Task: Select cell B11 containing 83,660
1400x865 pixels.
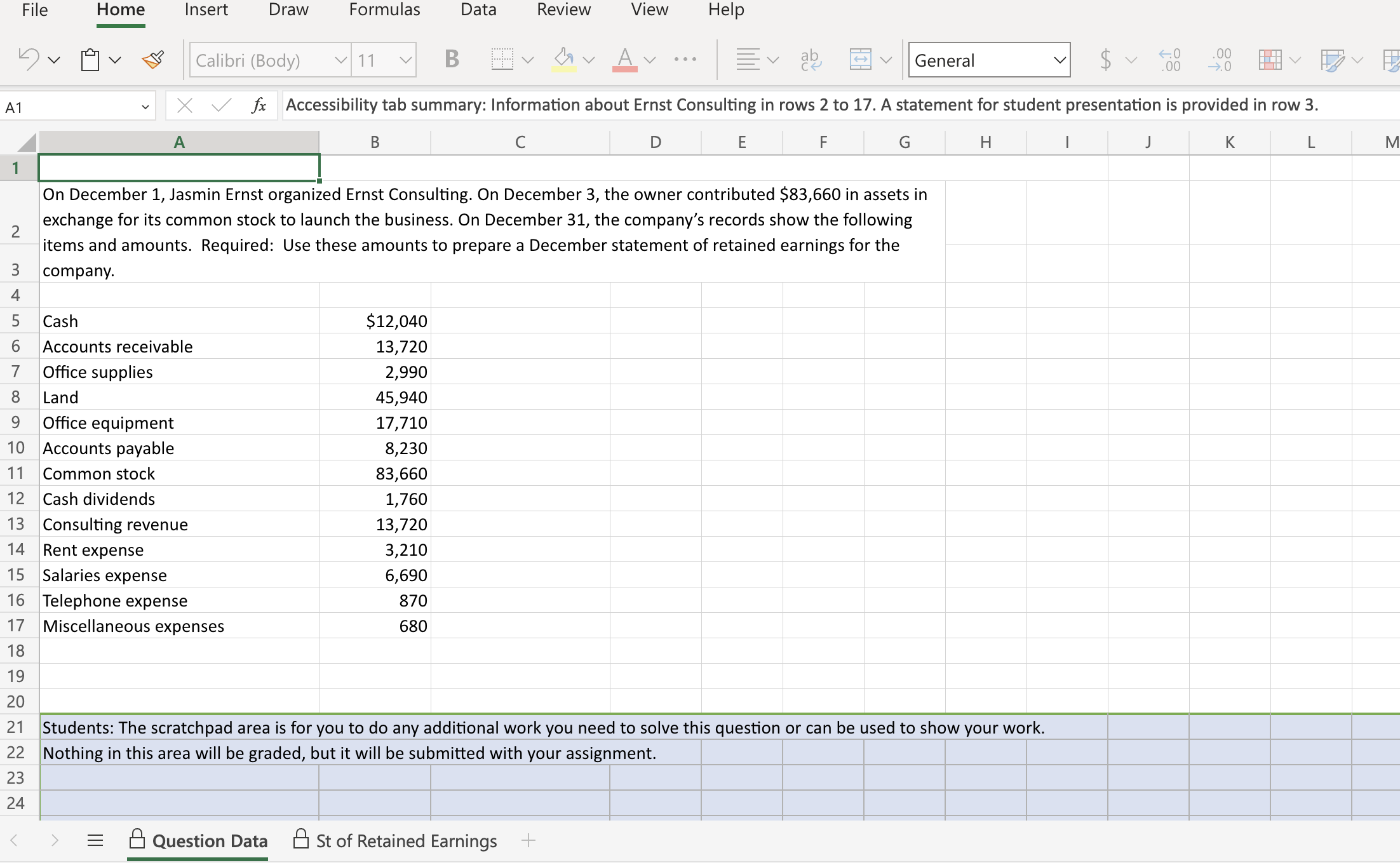Action: pyautogui.click(x=375, y=473)
